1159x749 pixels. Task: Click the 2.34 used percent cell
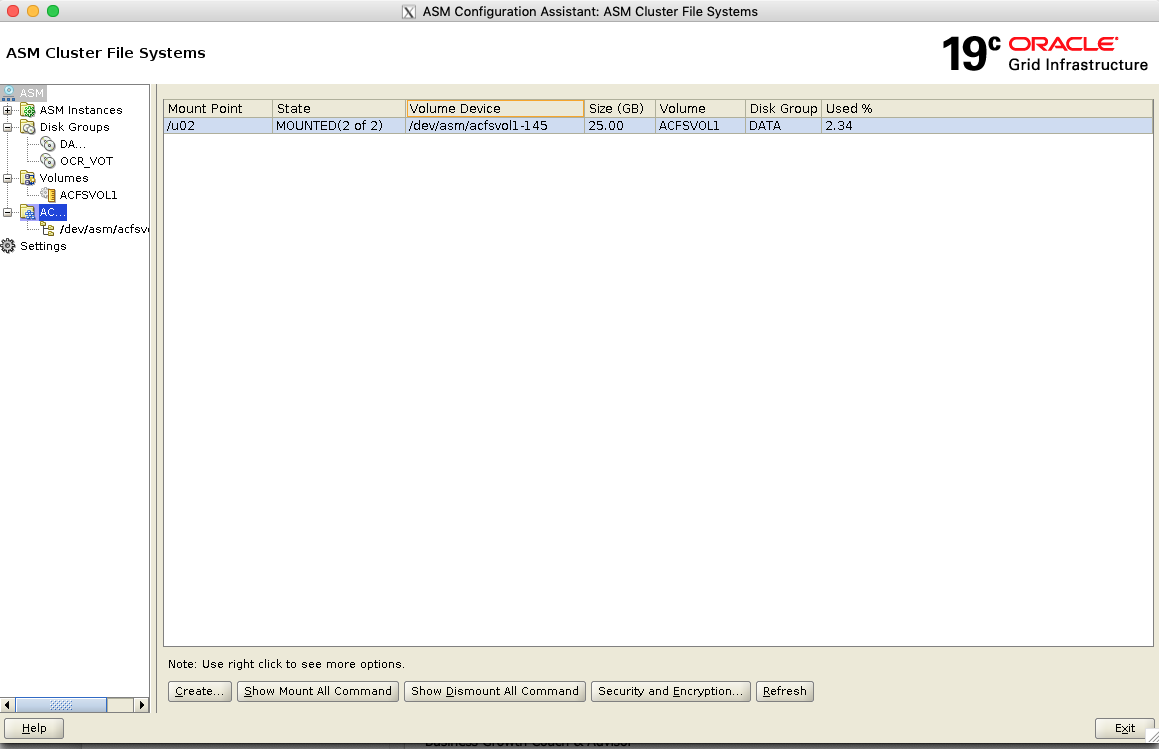pos(988,126)
